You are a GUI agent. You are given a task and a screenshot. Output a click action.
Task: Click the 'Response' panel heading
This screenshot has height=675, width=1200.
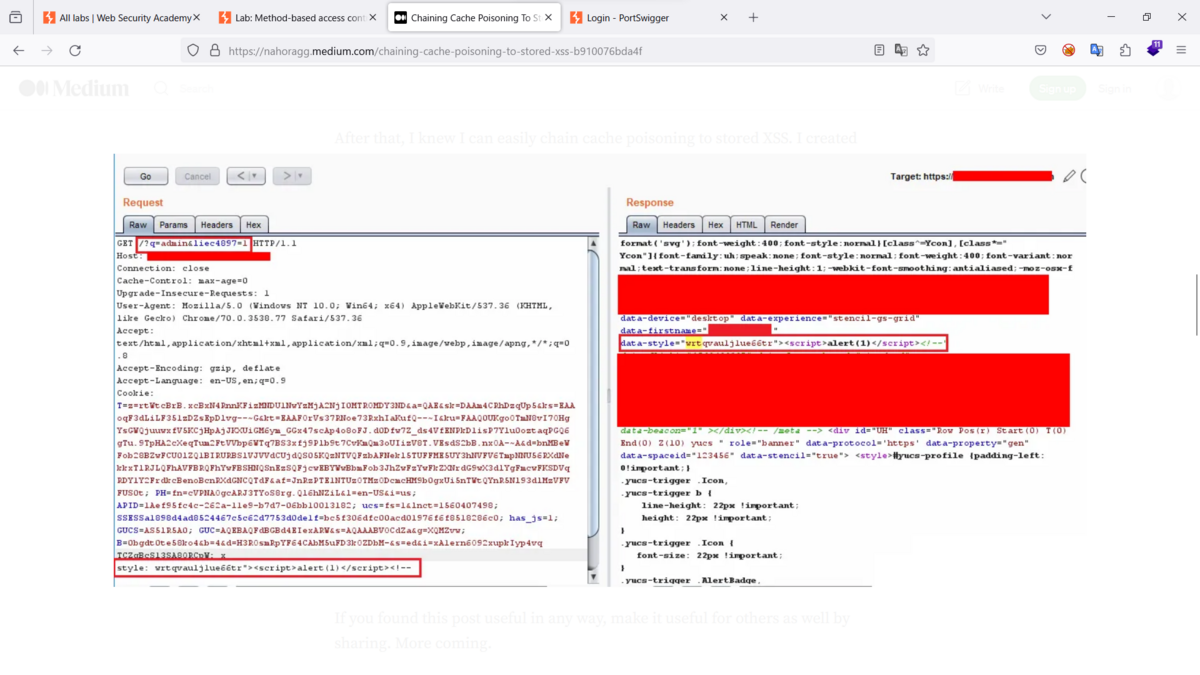pyautogui.click(x=650, y=202)
